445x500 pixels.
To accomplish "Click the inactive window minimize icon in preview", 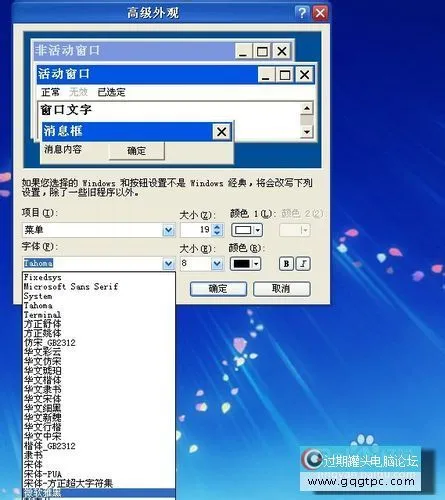I will (x=243, y=52).
